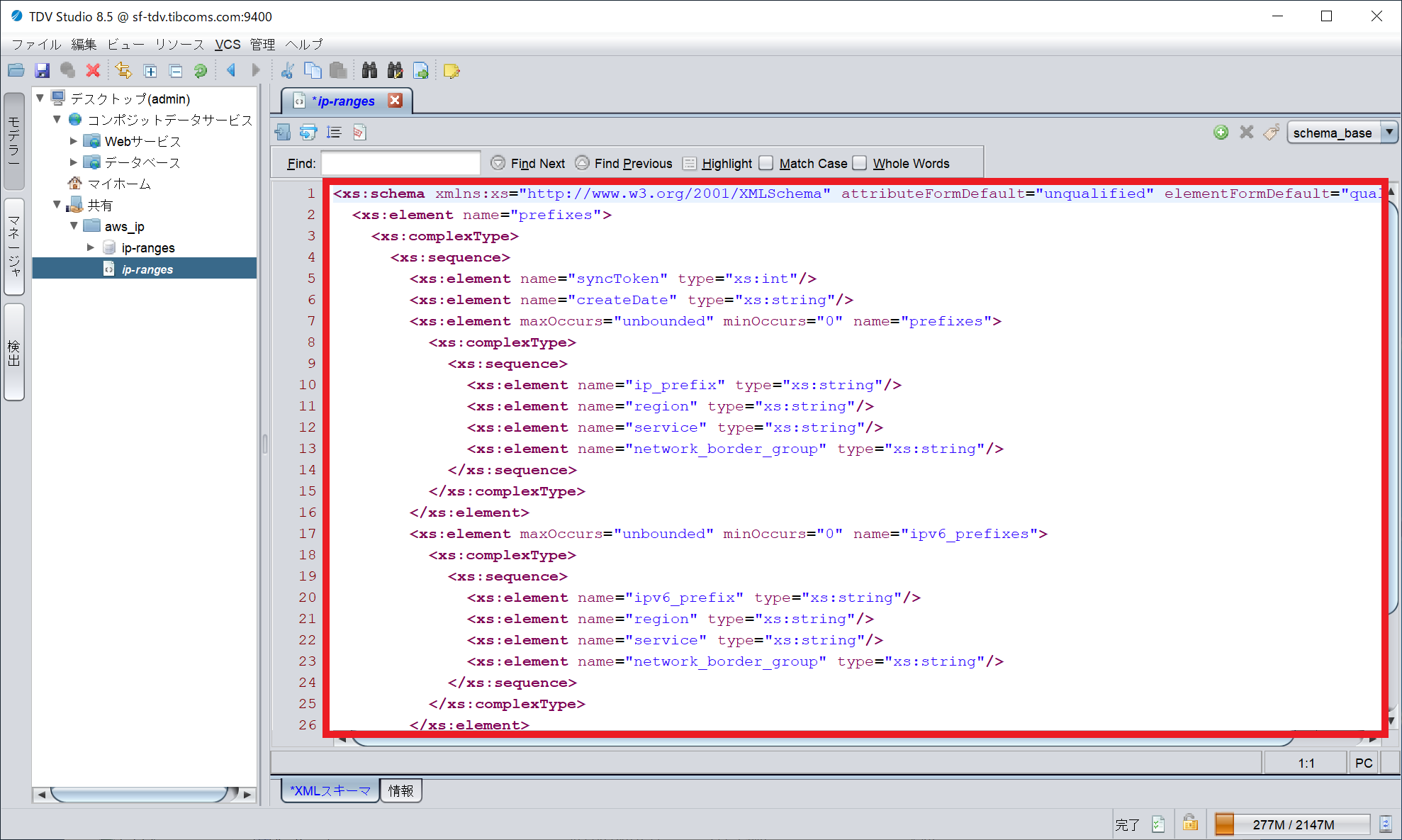Collapse the デスクトップ(admin) tree node
The image size is (1402, 840).
tap(40, 99)
